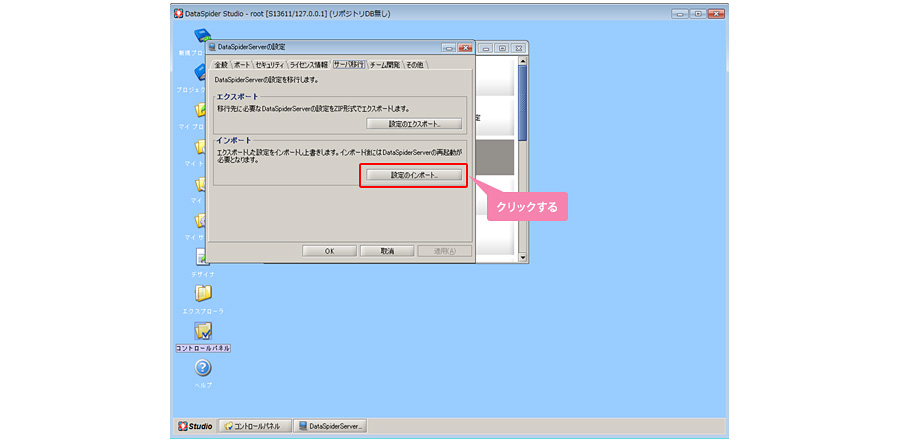The image size is (900, 444).
Task: Open the チーム開発 tab
Action: [x=385, y=64]
